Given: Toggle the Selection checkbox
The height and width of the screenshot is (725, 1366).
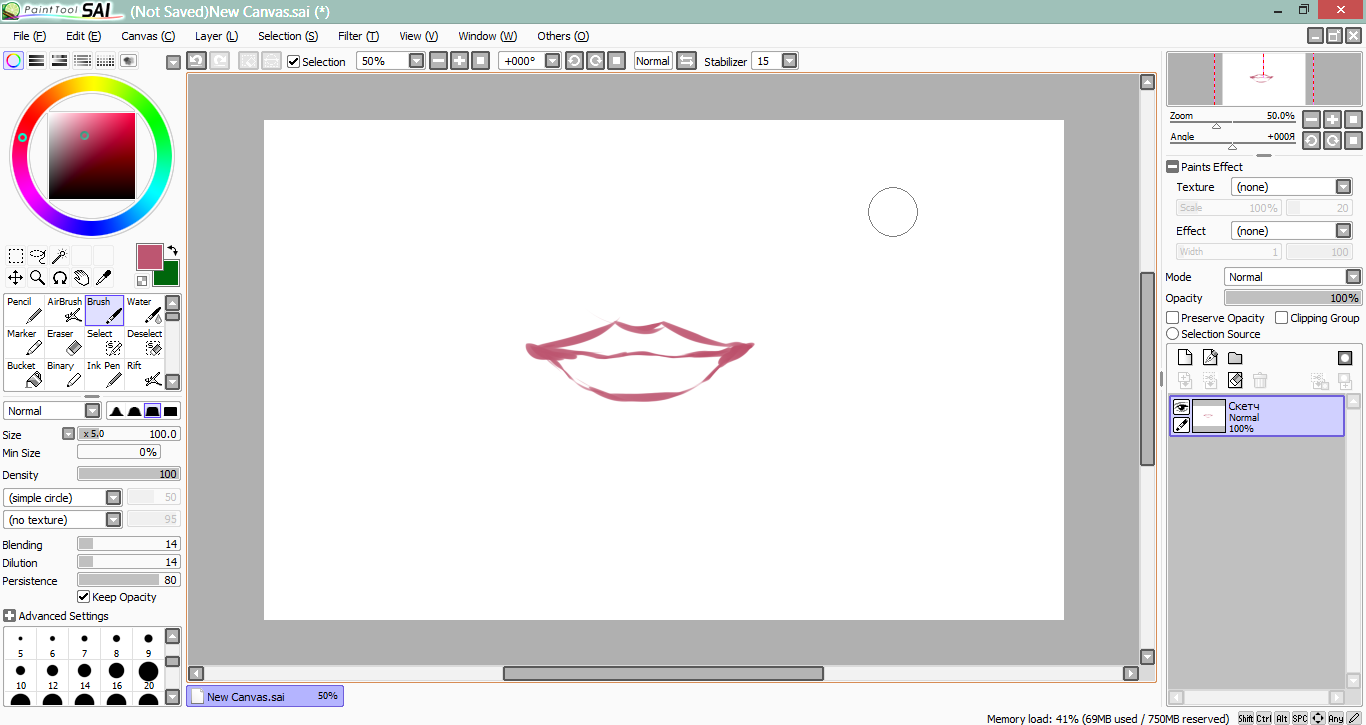Looking at the screenshot, I should point(294,62).
